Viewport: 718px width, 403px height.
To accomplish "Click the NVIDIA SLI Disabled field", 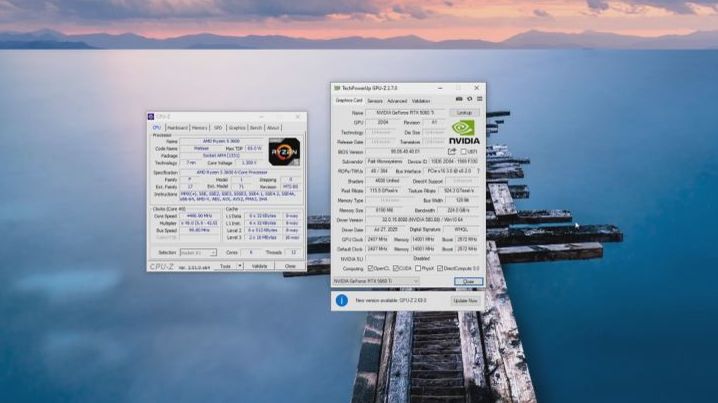I will (x=422, y=259).
